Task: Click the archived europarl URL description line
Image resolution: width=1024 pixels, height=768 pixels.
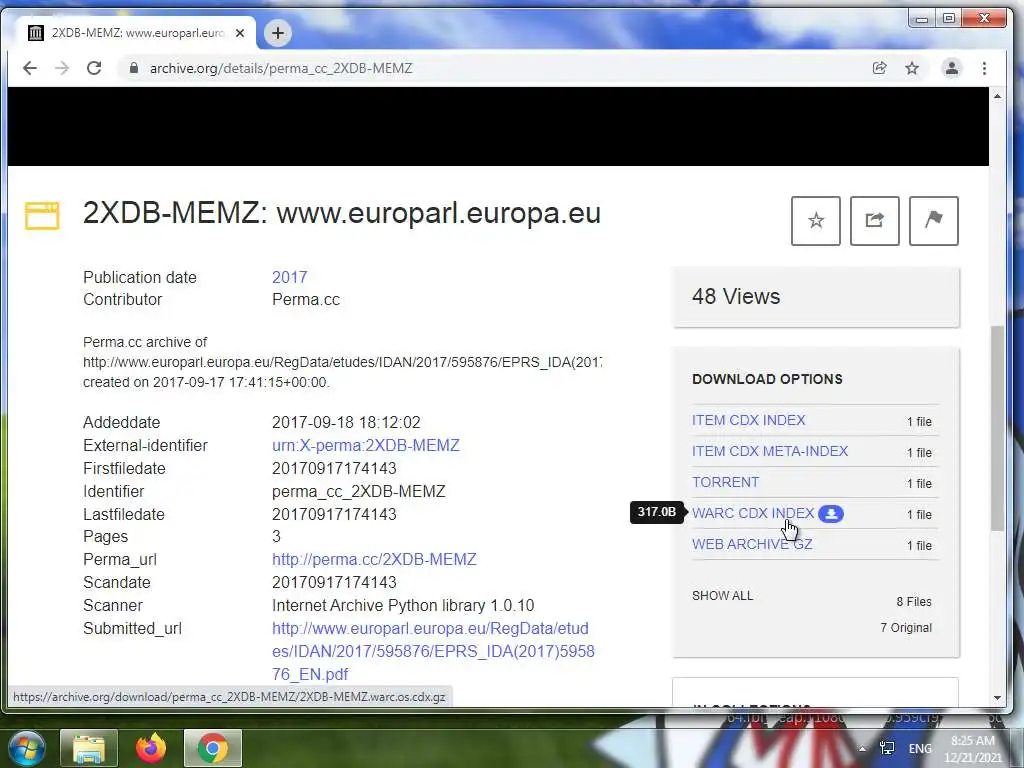Action: point(342,362)
